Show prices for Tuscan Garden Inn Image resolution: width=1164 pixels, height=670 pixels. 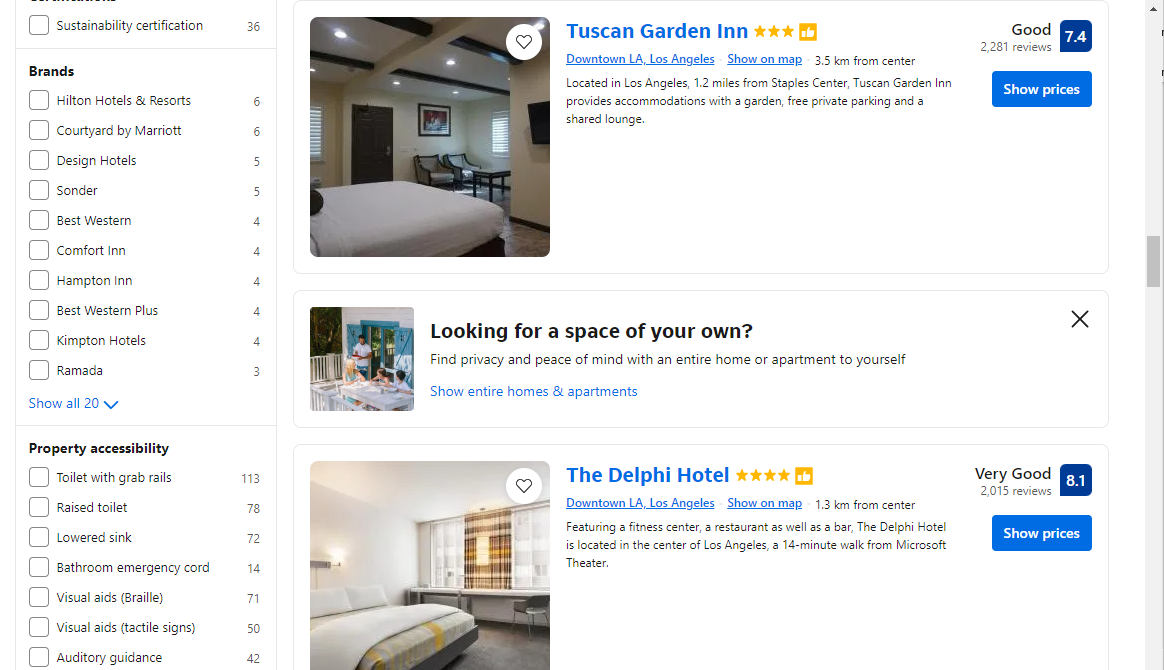click(1042, 89)
